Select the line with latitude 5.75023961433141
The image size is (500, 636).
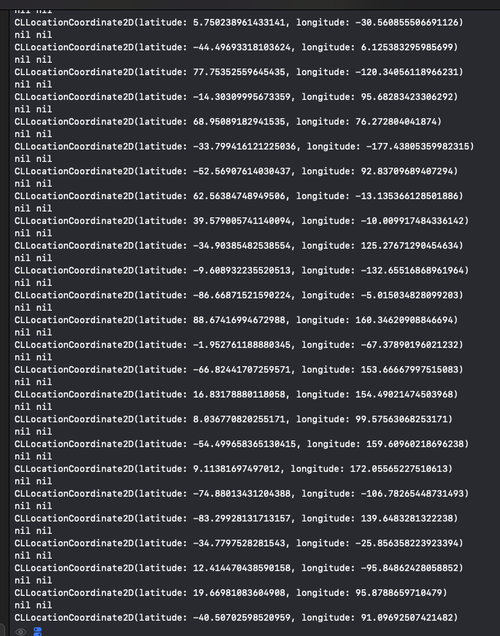(238, 22)
